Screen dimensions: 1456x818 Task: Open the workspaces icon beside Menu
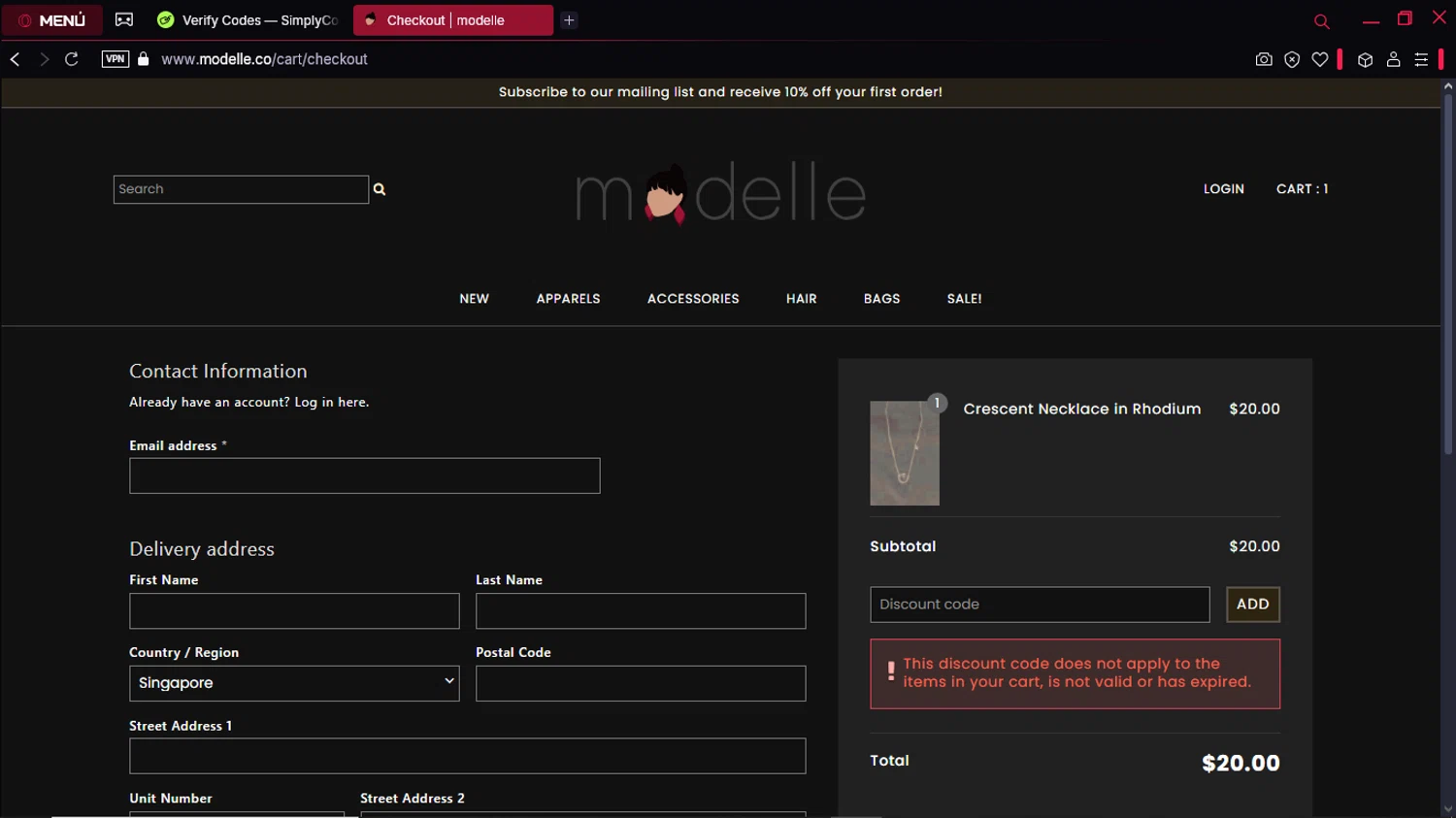coord(124,19)
